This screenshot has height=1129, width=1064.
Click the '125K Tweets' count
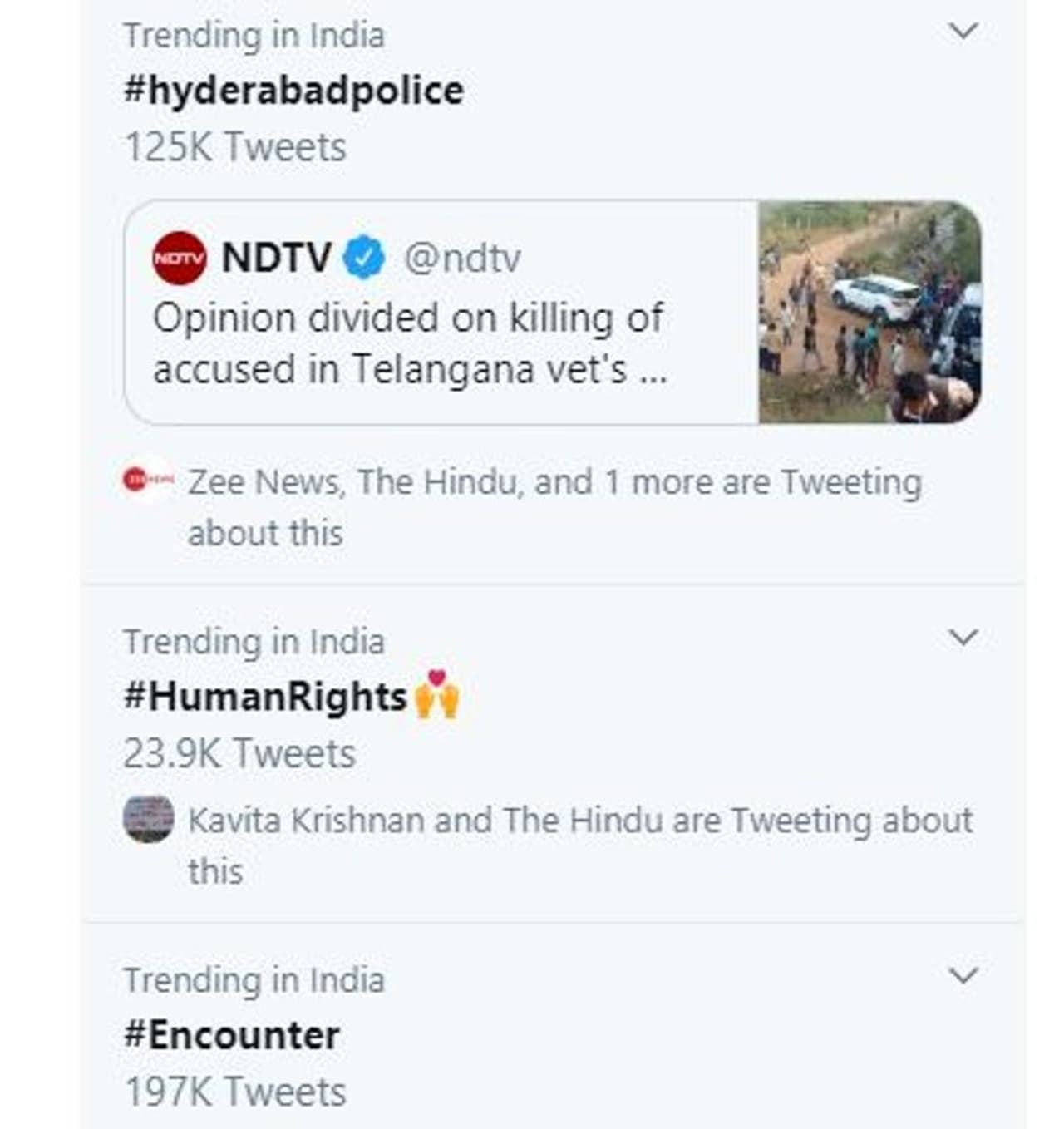pyautogui.click(x=235, y=148)
